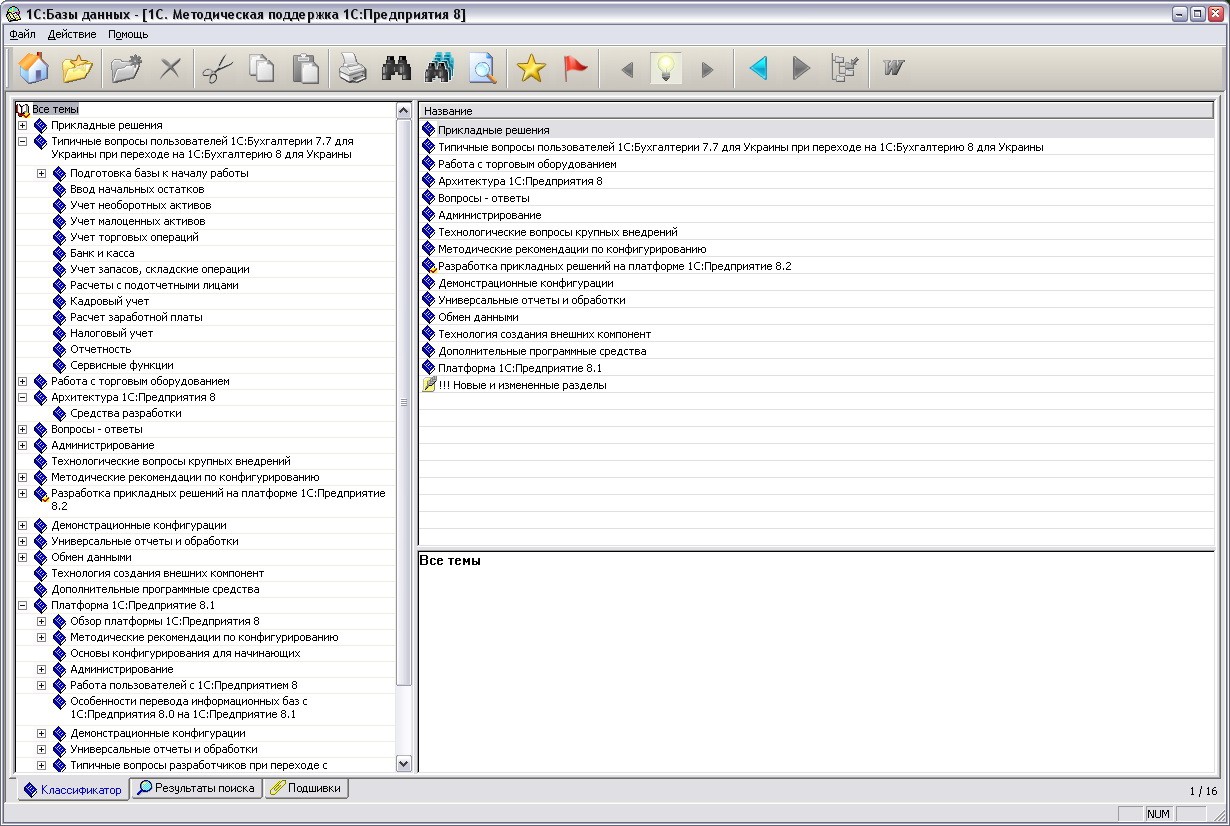
Task: Expand 'Обзор платформы 1С:Предприятия 8'
Action: 42,621
